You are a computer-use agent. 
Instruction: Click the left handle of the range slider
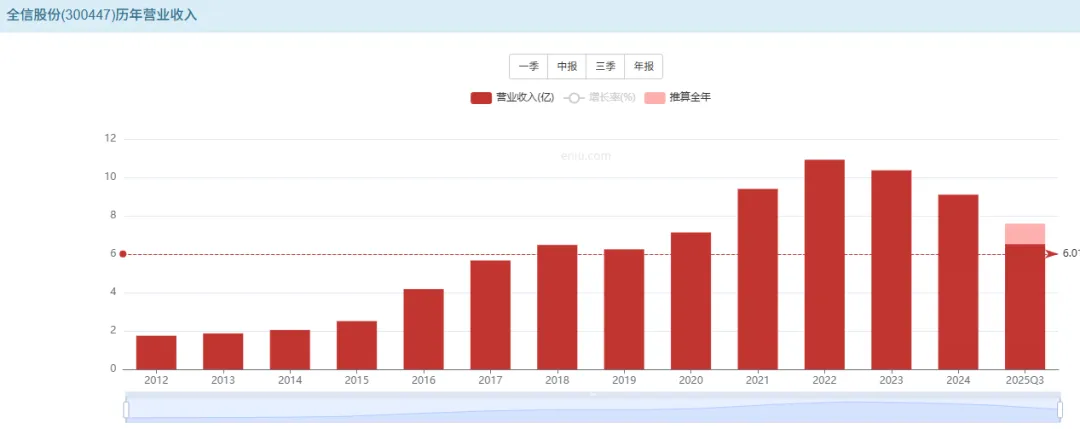point(126,410)
